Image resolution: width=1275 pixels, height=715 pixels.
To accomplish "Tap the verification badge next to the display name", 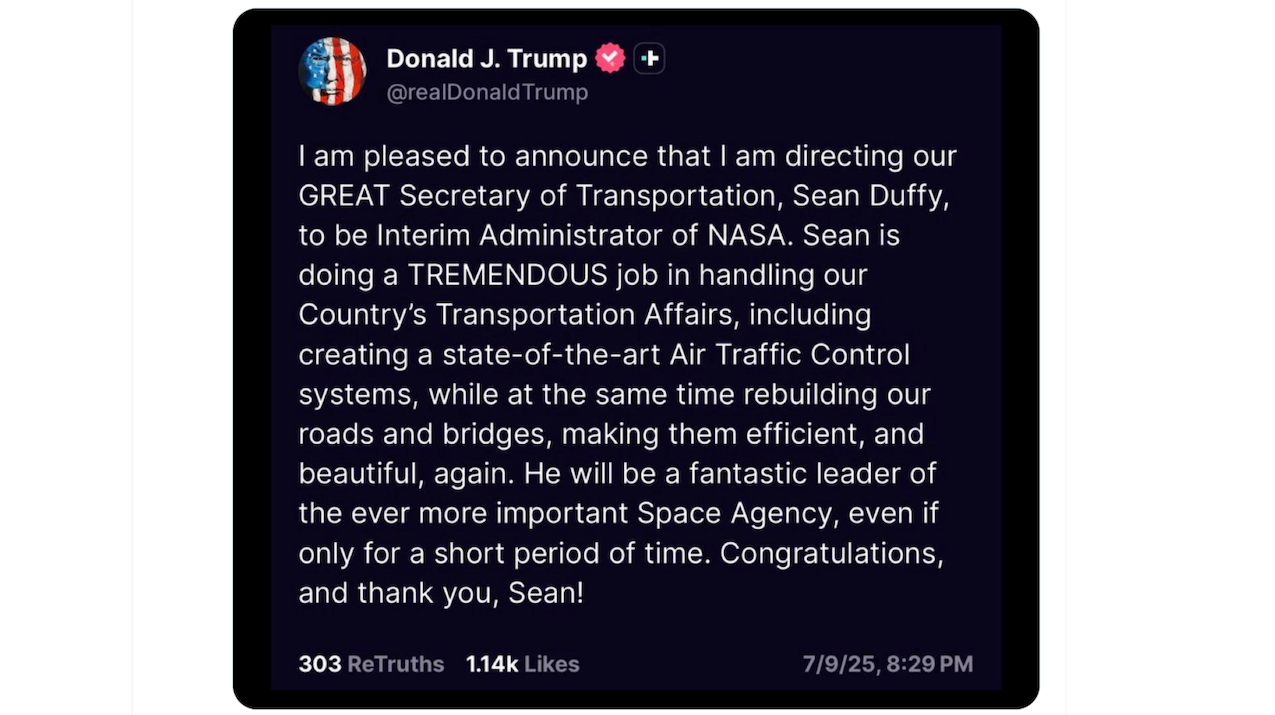I will pyautogui.click(x=609, y=58).
